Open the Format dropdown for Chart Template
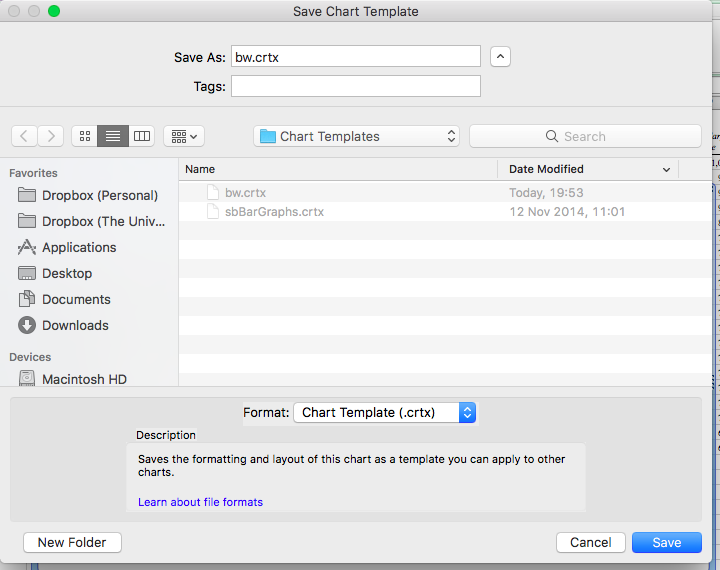The height and width of the screenshot is (570, 720). (385, 412)
